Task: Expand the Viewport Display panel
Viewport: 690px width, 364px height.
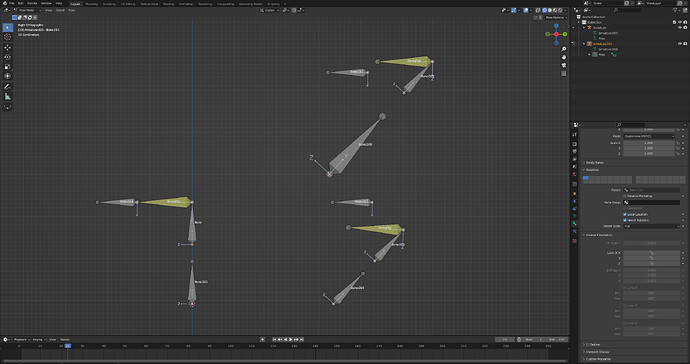Action: coord(597,352)
